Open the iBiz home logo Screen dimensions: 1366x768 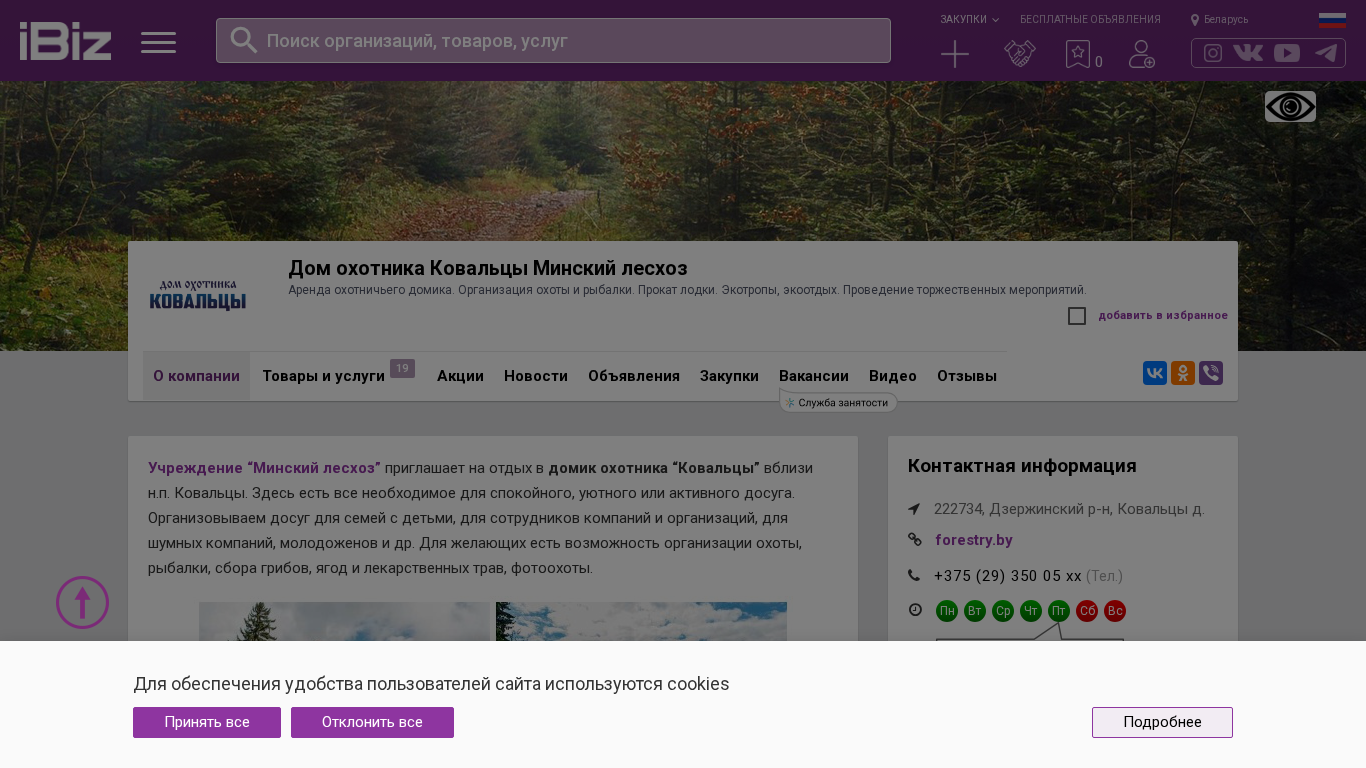(65, 41)
